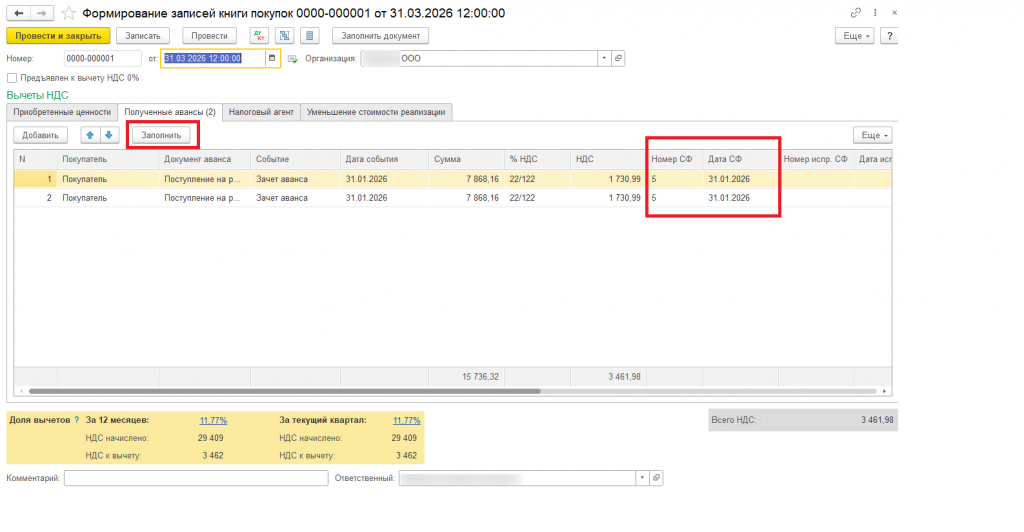The image size is (1024, 532).
Task: Enable checkbox Предъявлен к вычету НДС 0%
Action: click(x=12, y=78)
